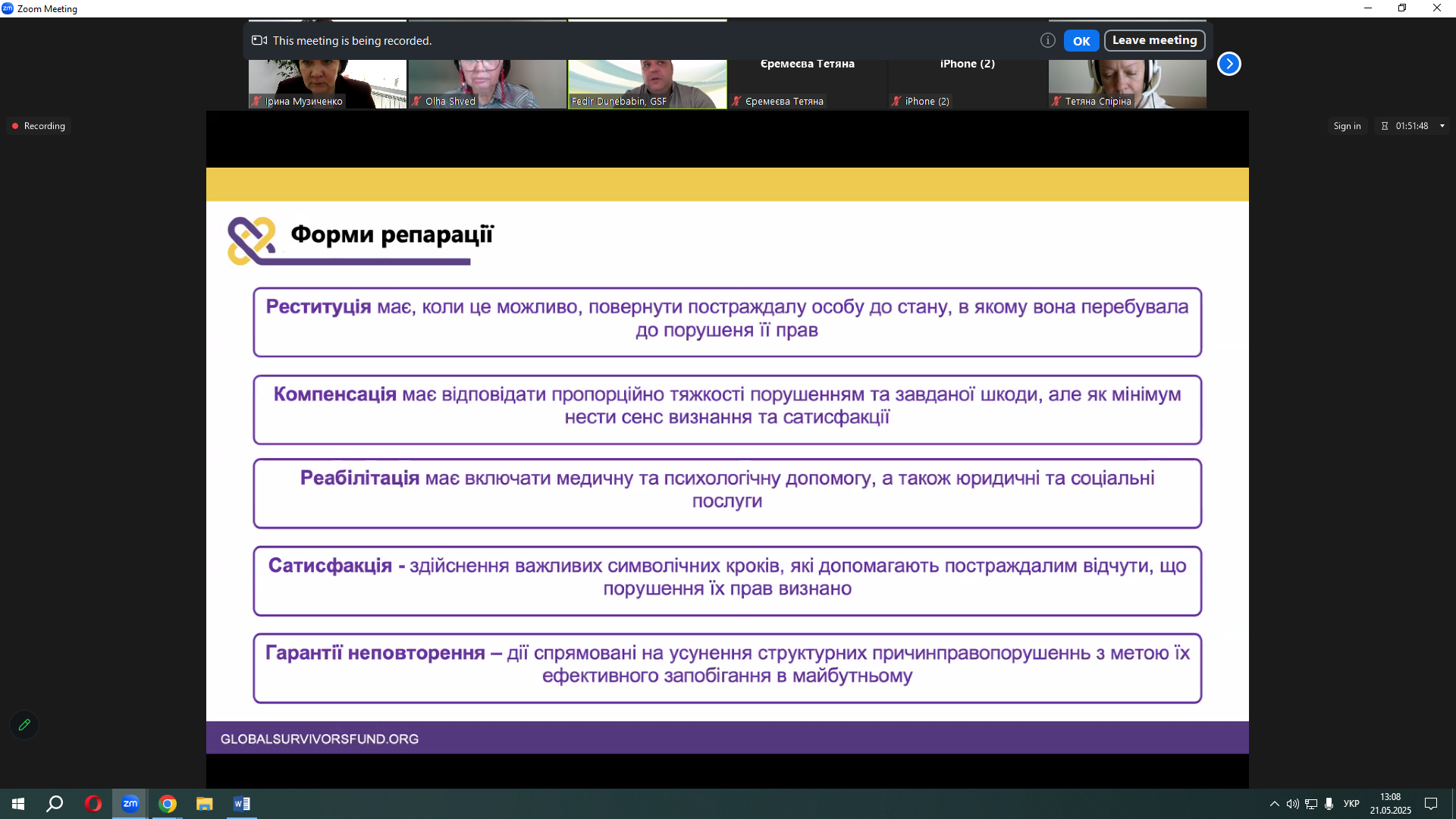Click the green annotate pencil icon
The height and width of the screenshot is (819, 1456).
coord(24,725)
